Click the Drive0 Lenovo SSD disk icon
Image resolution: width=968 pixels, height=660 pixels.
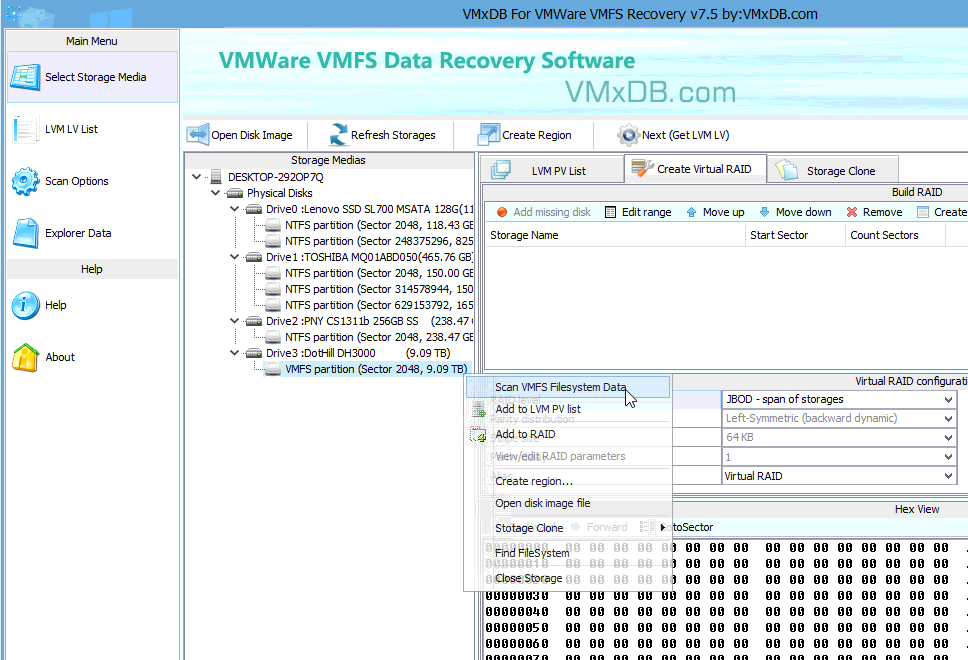pos(254,209)
